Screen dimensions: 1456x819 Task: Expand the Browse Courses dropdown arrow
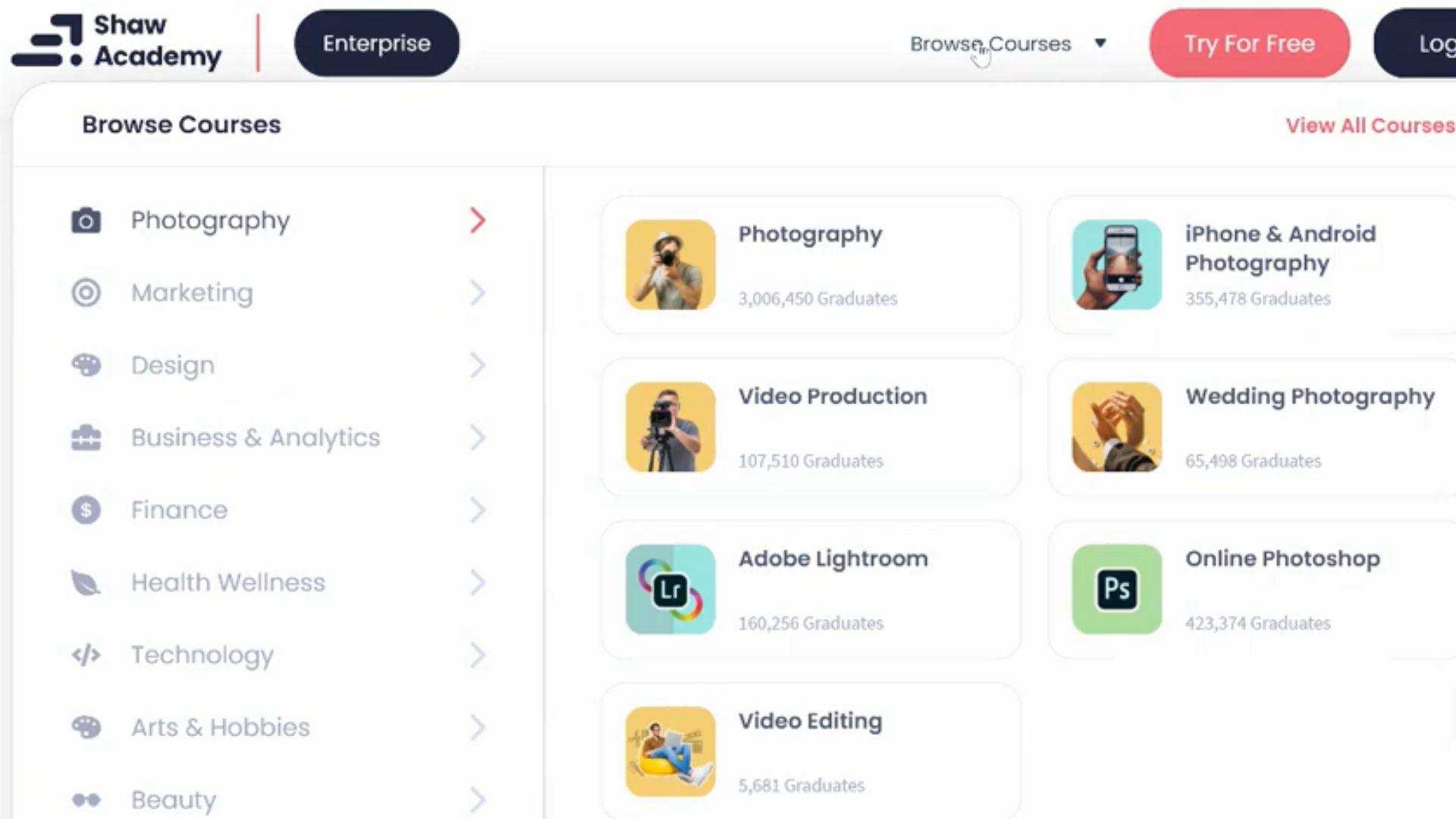pos(1100,43)
